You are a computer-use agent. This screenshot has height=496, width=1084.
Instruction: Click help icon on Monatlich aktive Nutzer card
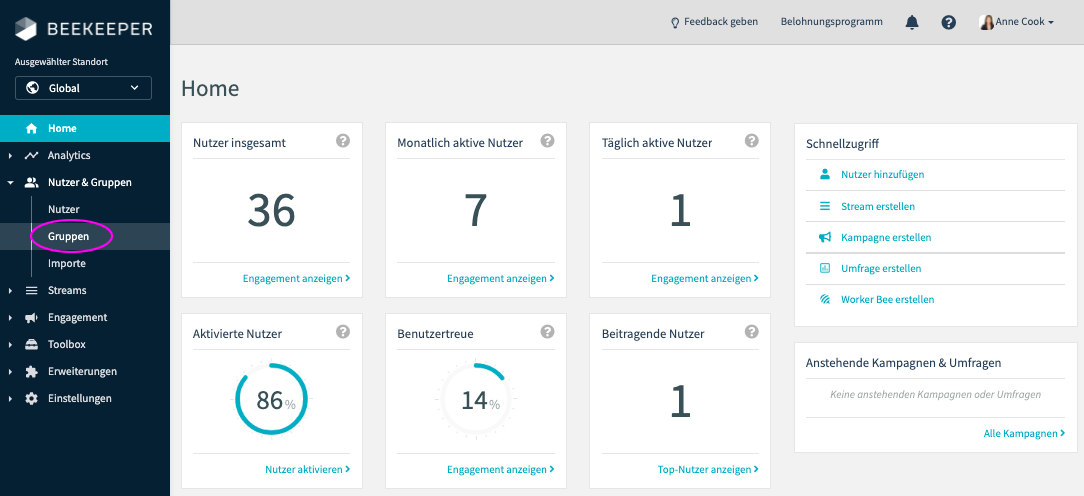click(547, 141)
